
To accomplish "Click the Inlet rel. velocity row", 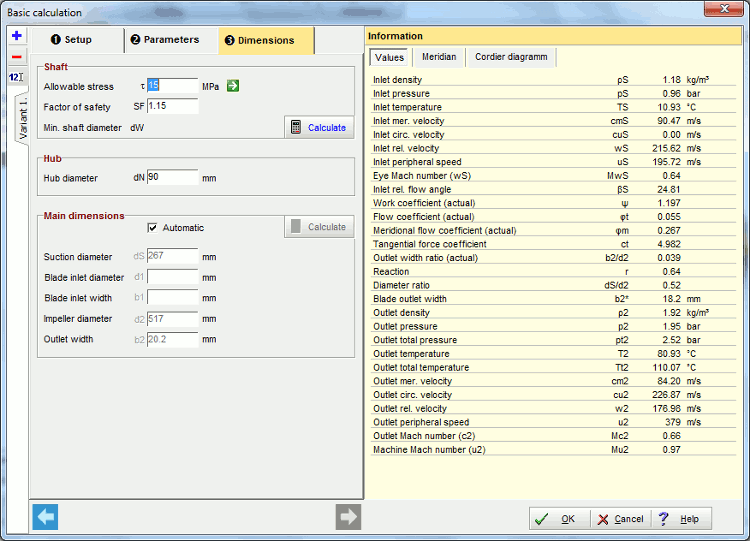I will [553, 148].
